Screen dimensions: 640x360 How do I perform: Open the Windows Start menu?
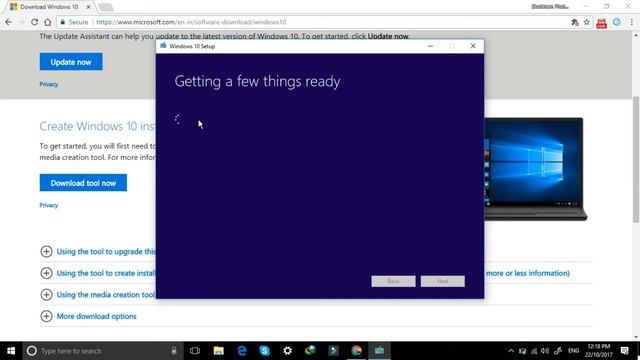(11, 351)
